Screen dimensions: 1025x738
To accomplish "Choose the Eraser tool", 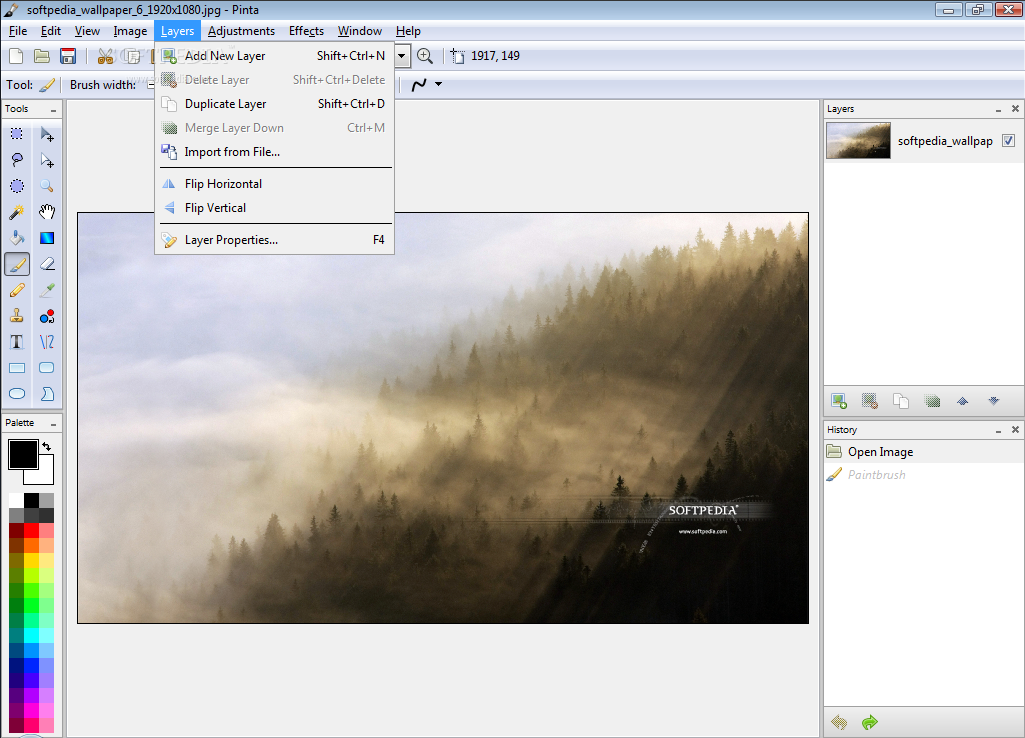I will (47, 264).
